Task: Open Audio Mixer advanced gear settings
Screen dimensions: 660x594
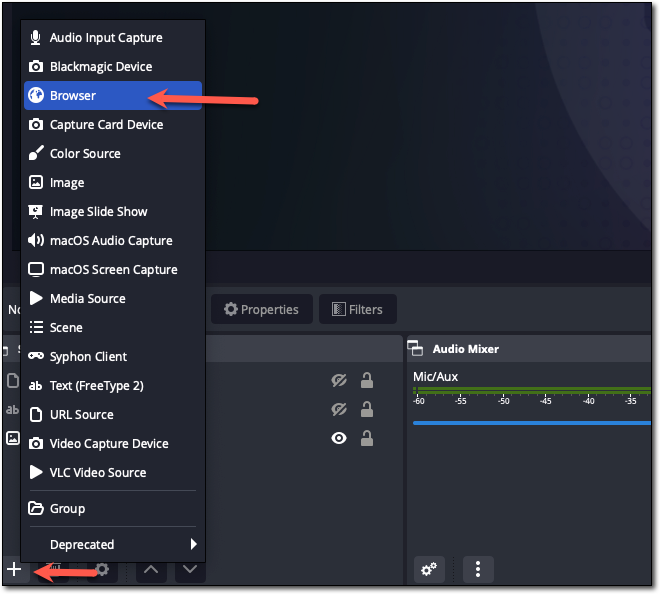Action: point(429,569)
